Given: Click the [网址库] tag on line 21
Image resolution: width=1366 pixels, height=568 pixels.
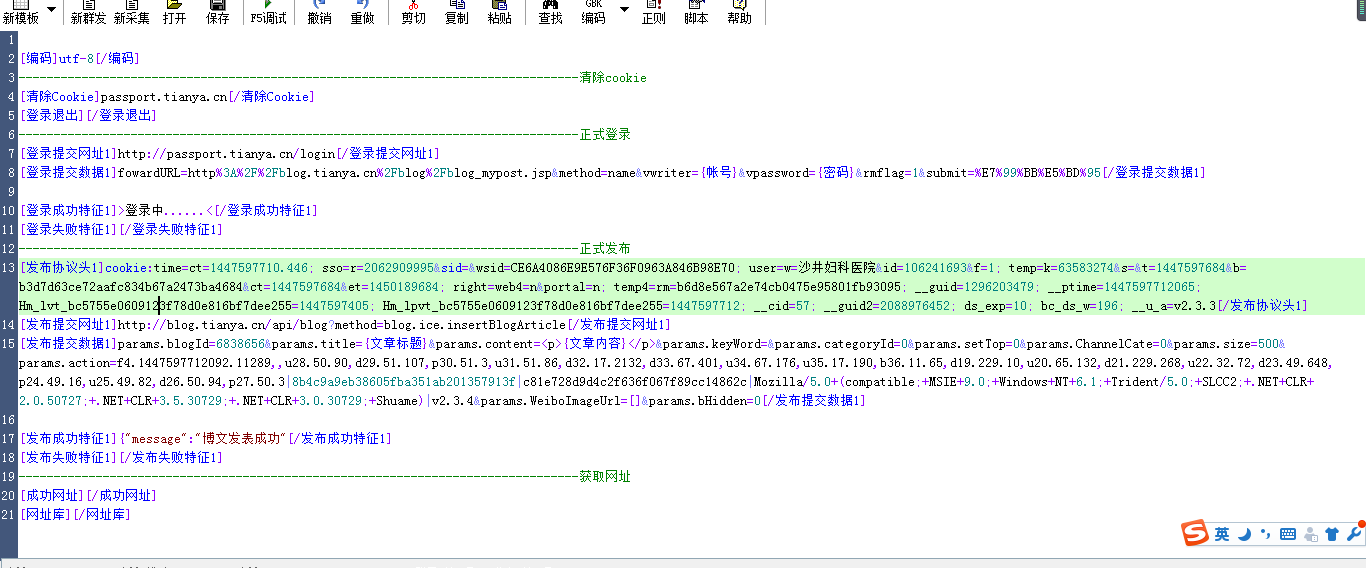Looking at the screenshot, I should (x=46, y=515).
